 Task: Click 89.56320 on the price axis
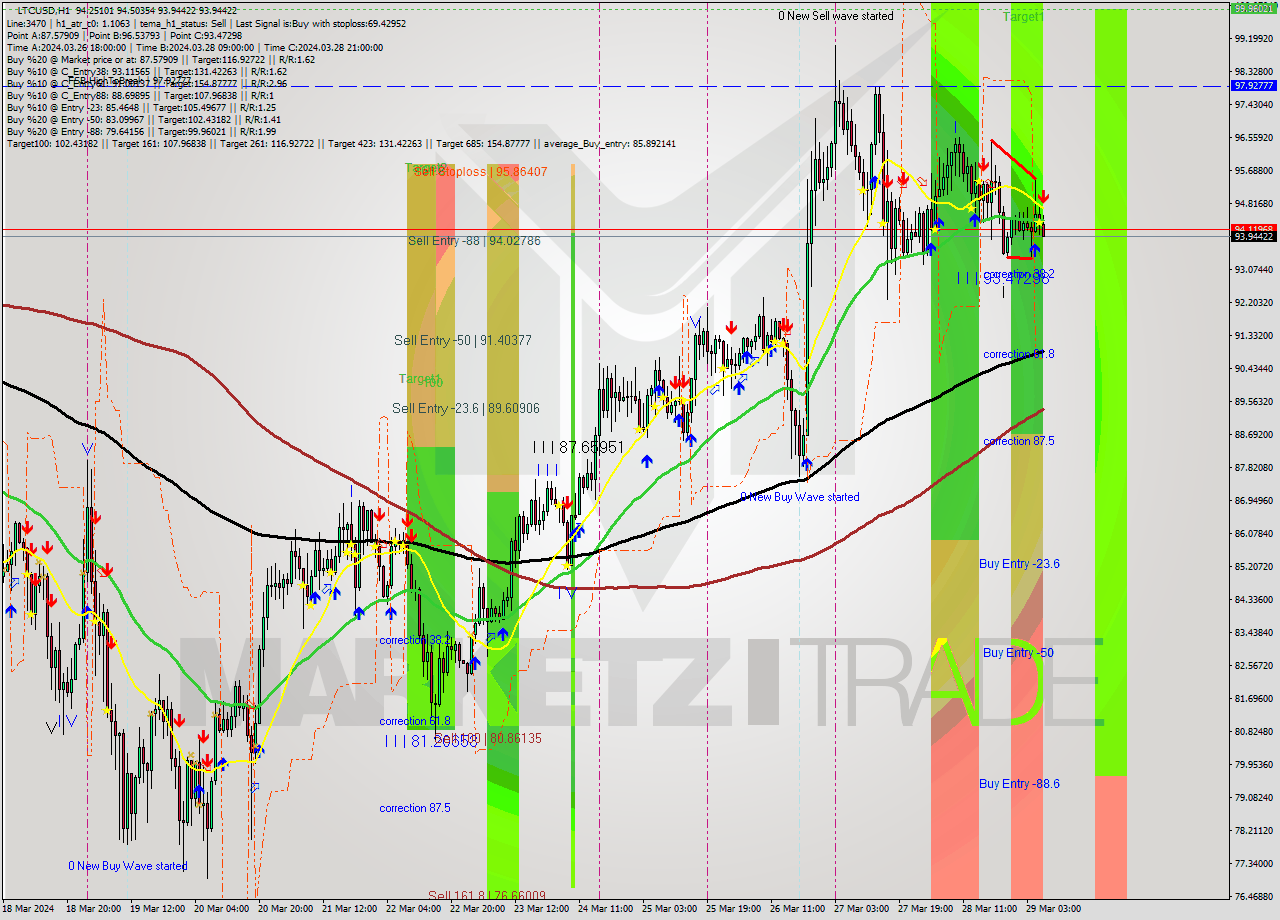tap(1254, 401)
